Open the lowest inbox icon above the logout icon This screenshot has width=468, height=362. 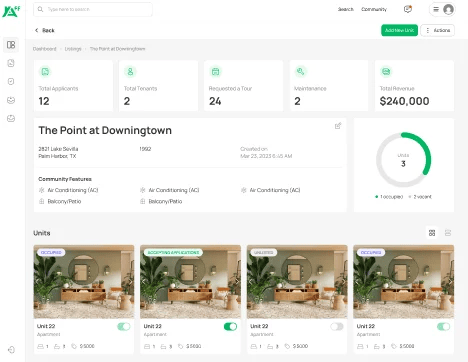[11, 118]
